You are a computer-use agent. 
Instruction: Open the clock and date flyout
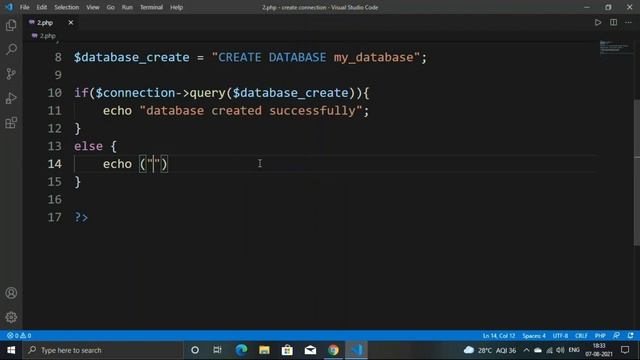click(x=599, y=350)
